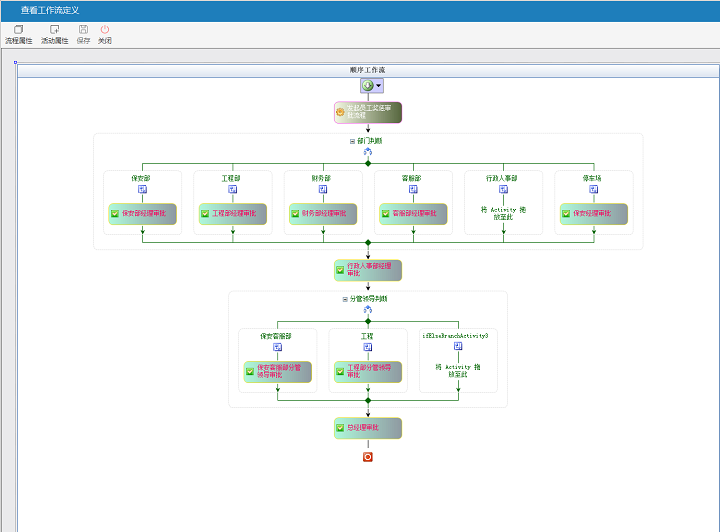This screenshot has width=720, height=532.
Task: Click the 保存 save toolbar button
Action: [83, 34]
